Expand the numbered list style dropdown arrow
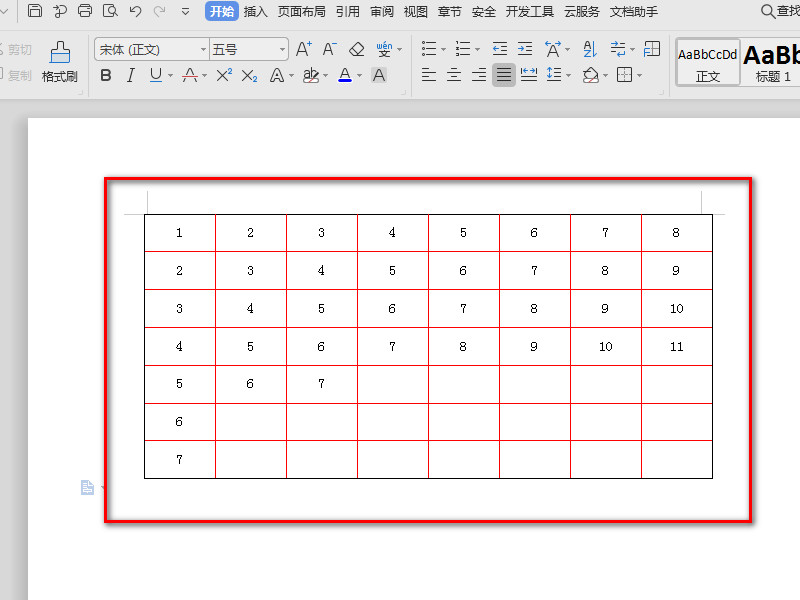Image resolution: width=800 pixels, height=600 pixels. (478, 49)
